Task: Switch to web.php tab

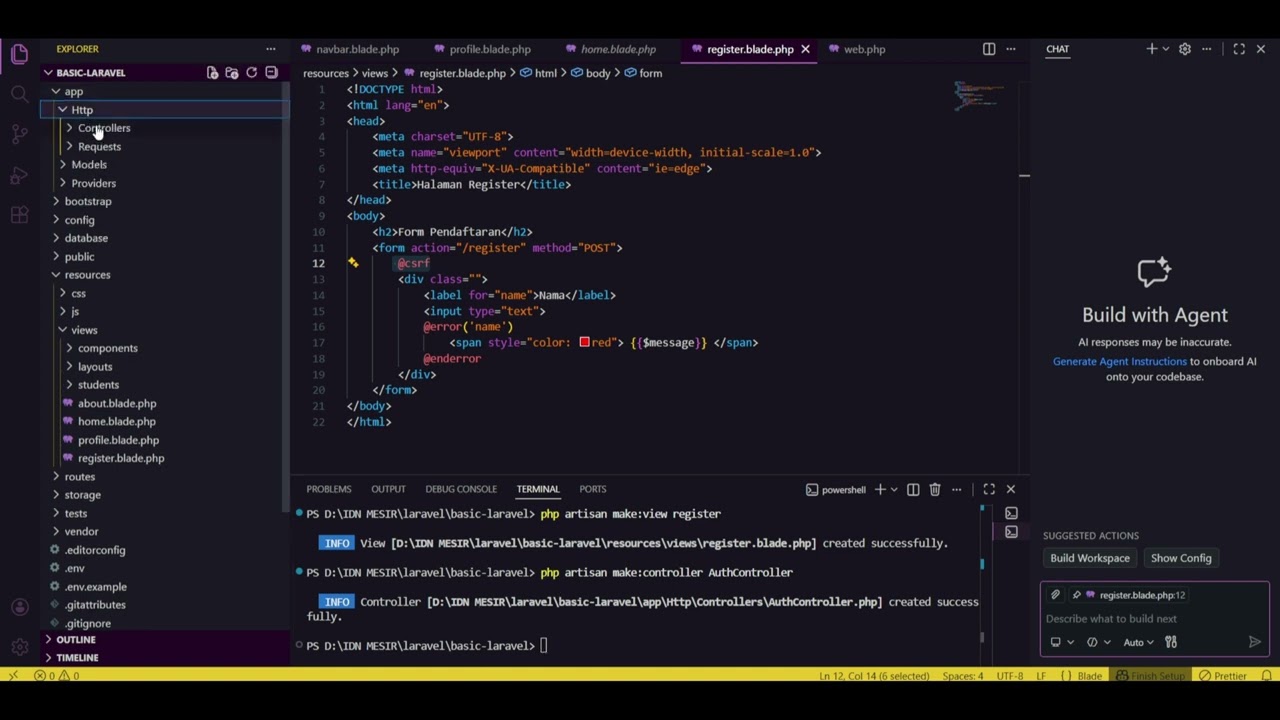Action: coord(864,49)
